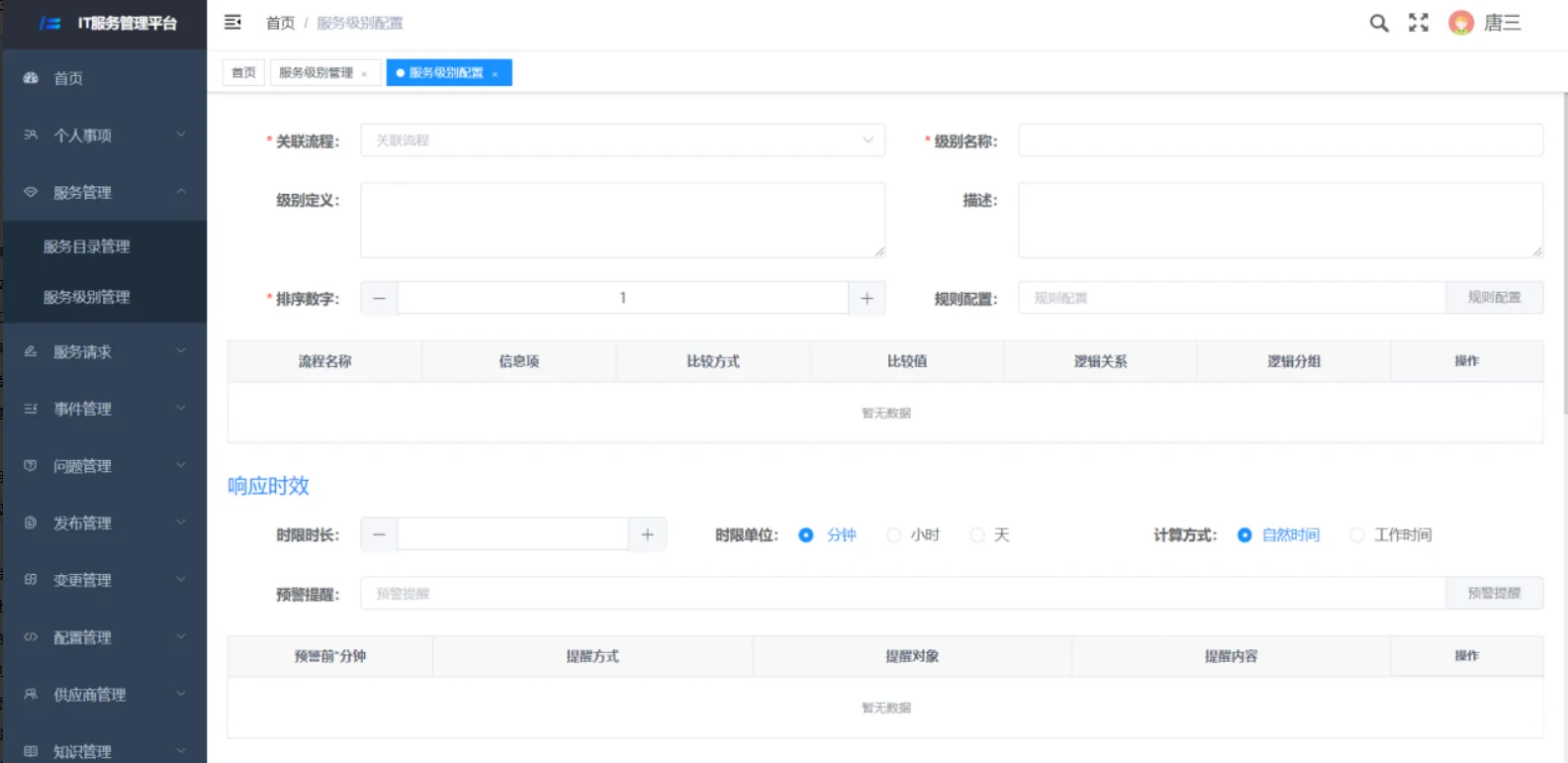Image resolution: width=1568 pixels, height=763 pixels.
Task: Close the 服务级别管理 tab
Action: (364, 73)
